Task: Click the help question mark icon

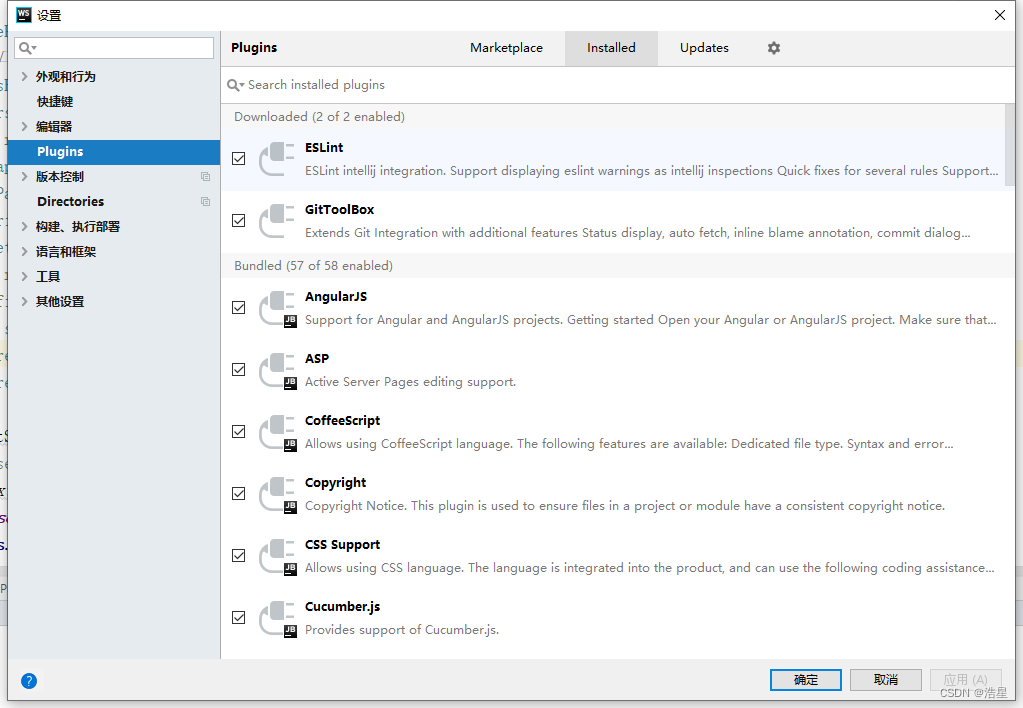Action: [x=28, y=680]
